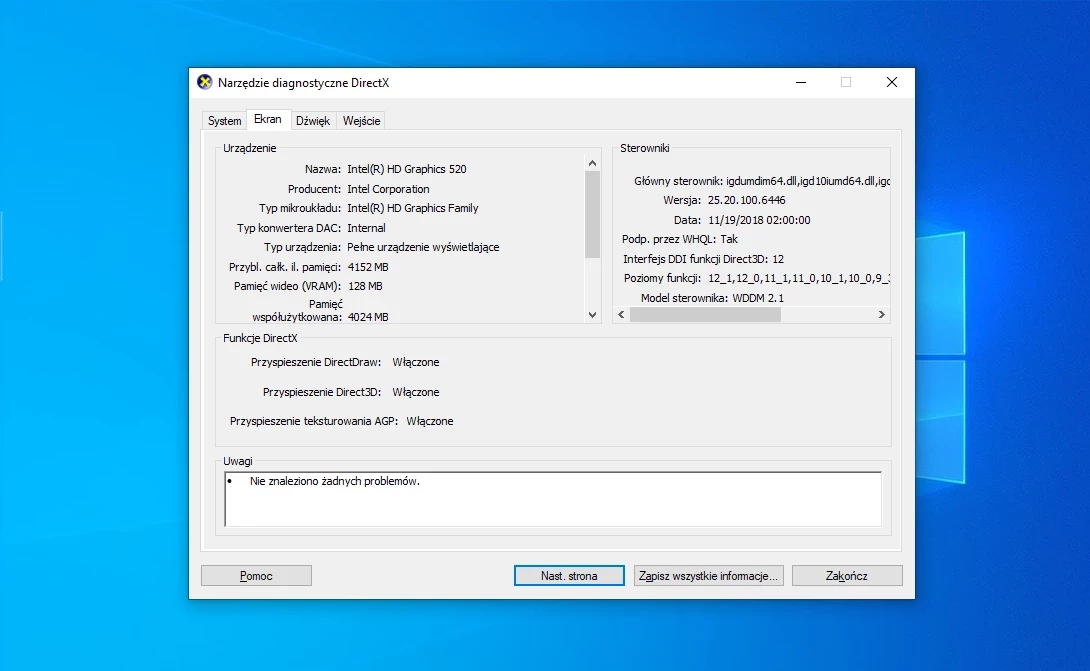This screenshot has height=671, width=1090.
Task: Click the Zakończ button
Action: coord(847,576)
